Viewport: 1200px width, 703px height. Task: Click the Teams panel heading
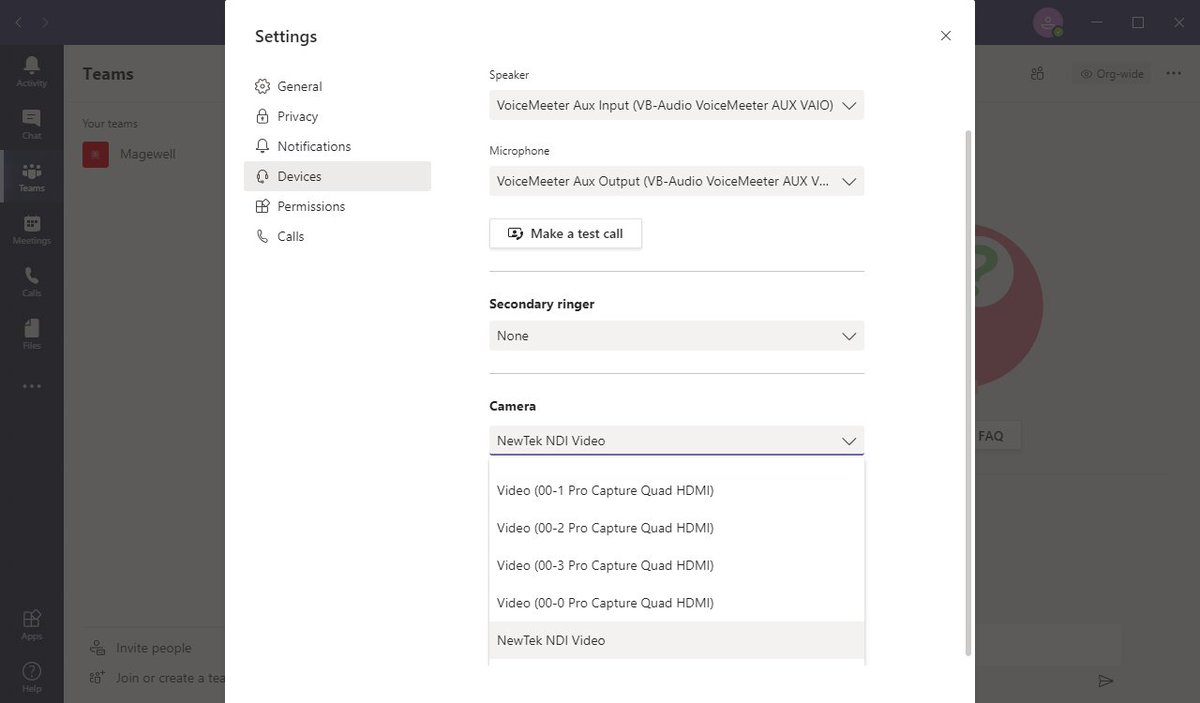[108, 74]
